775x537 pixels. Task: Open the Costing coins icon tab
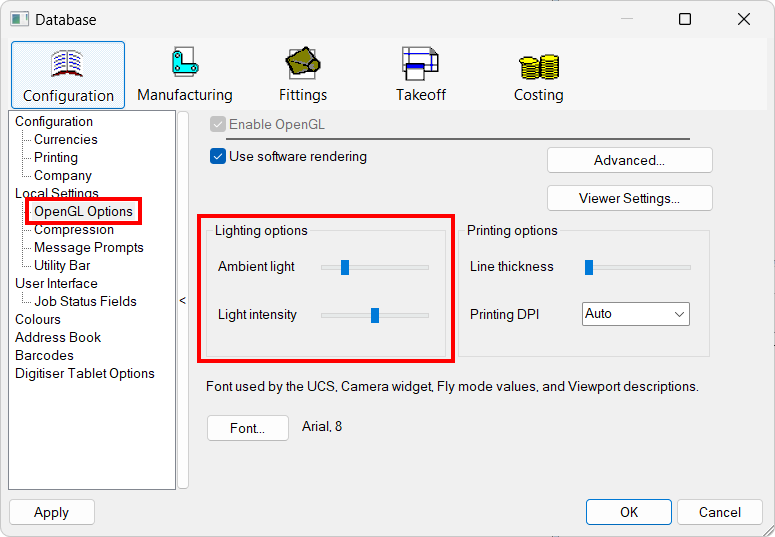[539, 75]
